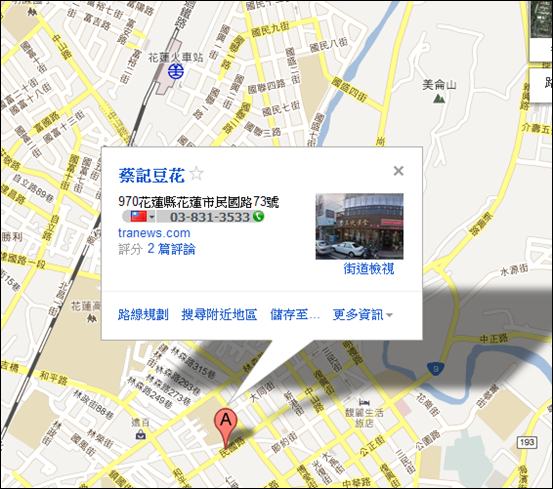Screen dimensions: 553x489
Task: Select 儲存至... save option
Action: [x=295, y=314]
